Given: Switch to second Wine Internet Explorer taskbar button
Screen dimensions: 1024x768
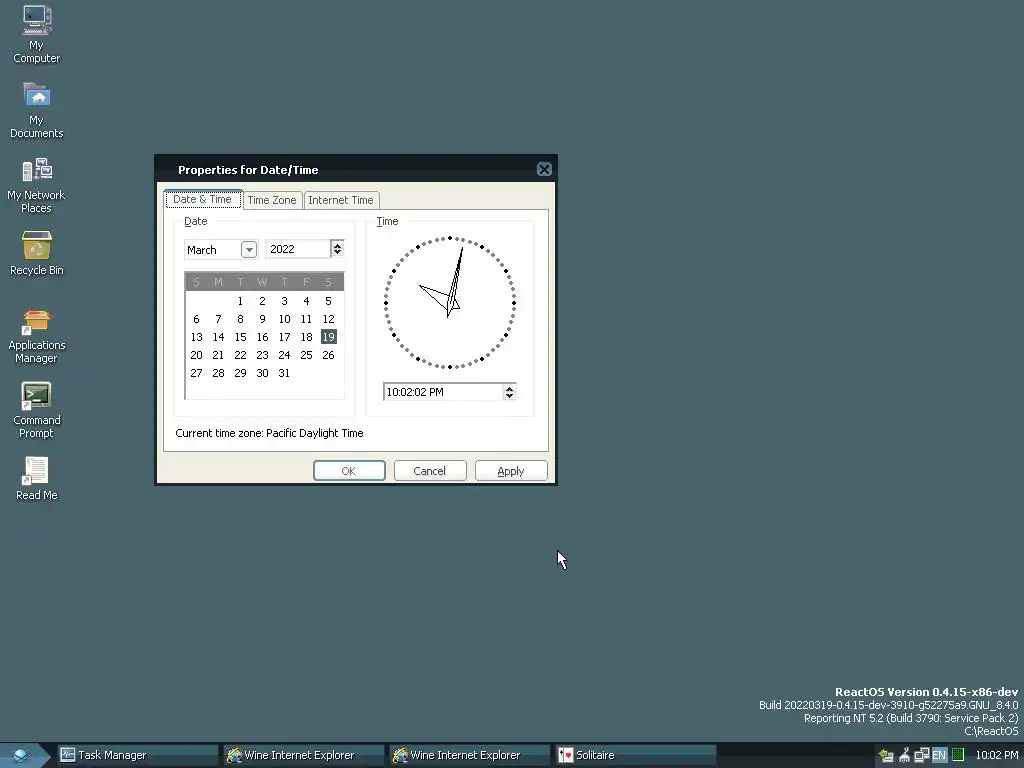Looking at the screenshot, I should 470,756.
